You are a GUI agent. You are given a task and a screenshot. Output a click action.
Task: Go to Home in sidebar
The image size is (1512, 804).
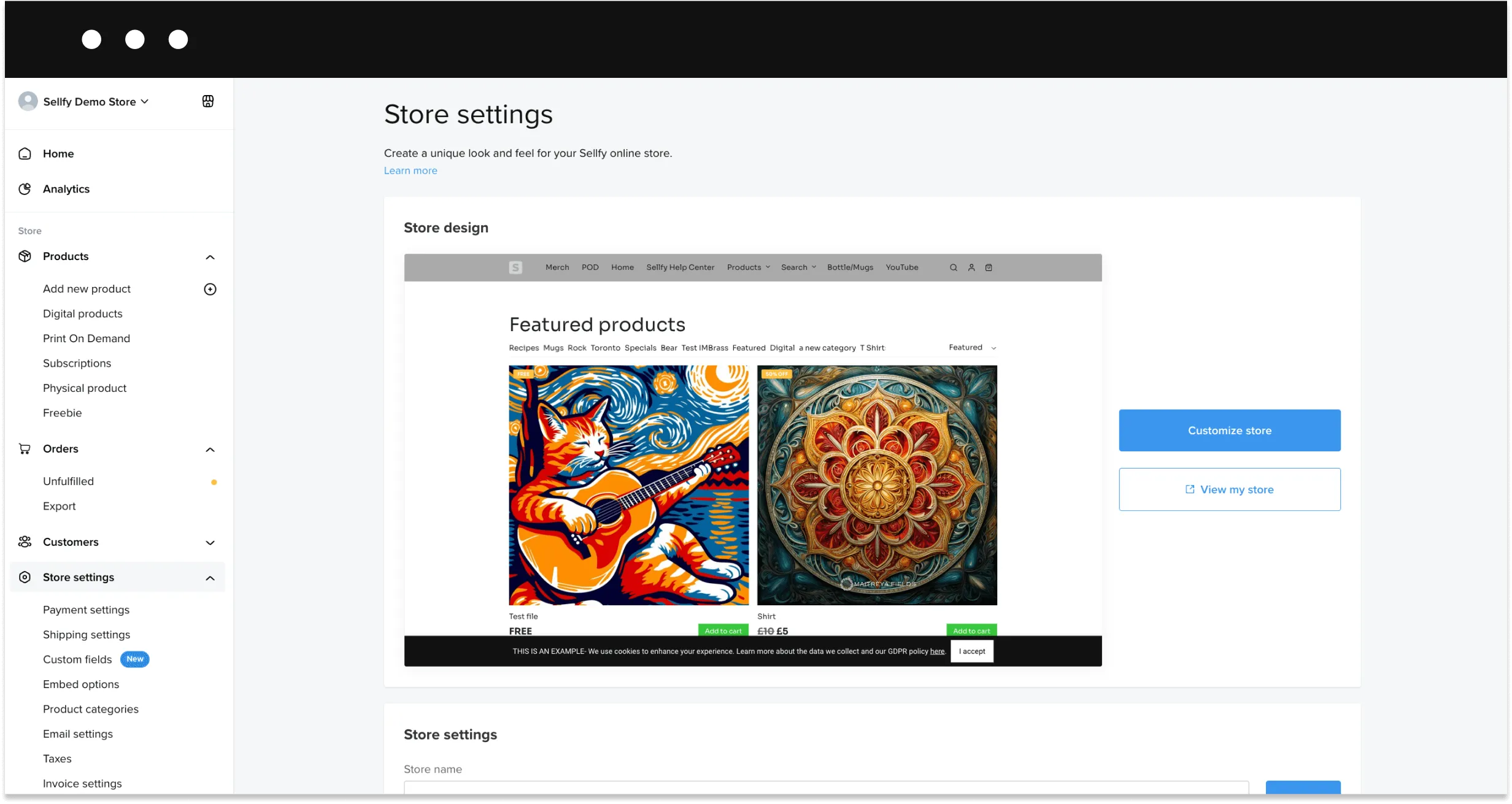tap(58, 153)
